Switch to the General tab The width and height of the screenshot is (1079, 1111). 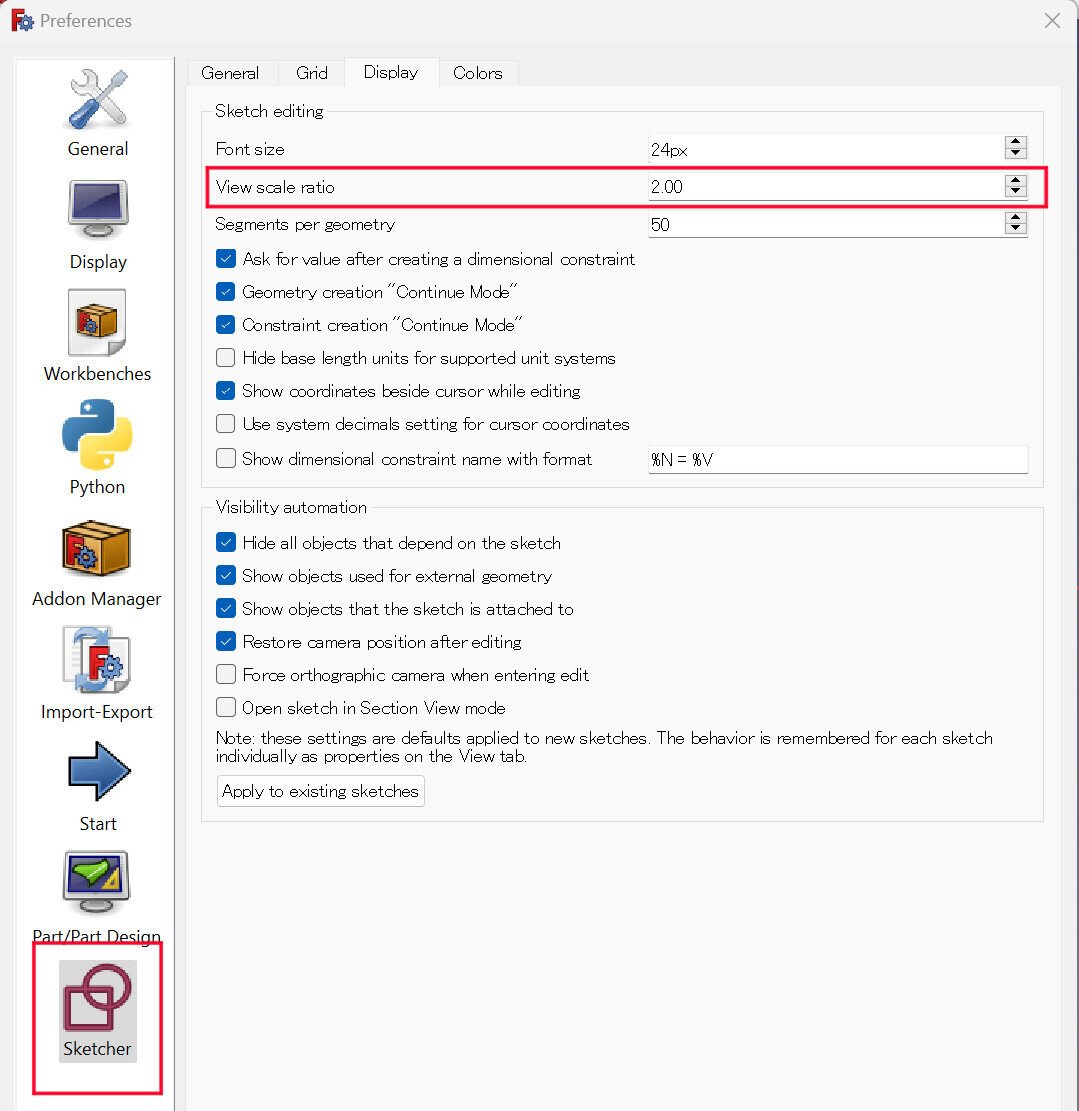pyautogui.click(x=230, y=73)
